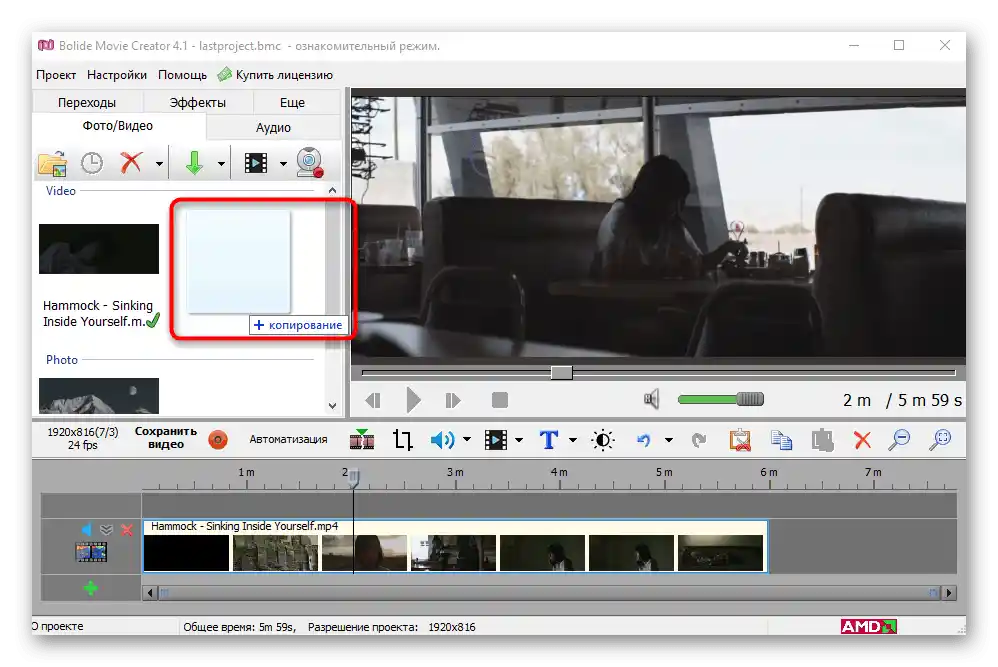Click timeline scrollbar left arrow

pyautogui.click(x=150, y=593)
